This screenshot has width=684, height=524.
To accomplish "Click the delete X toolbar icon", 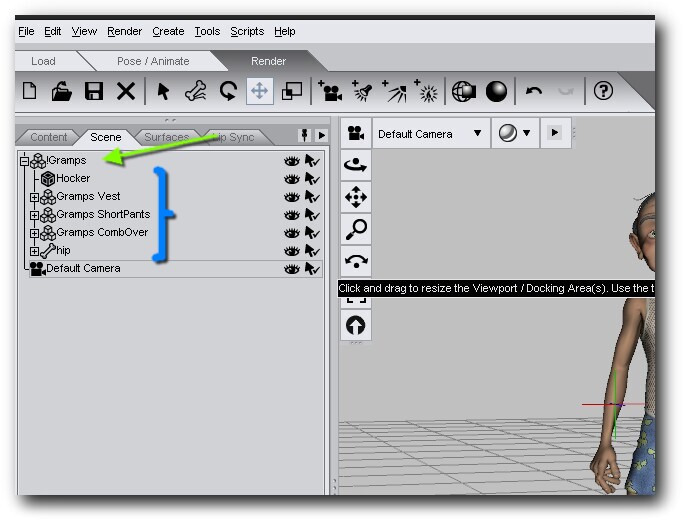I will coord(126,92).
